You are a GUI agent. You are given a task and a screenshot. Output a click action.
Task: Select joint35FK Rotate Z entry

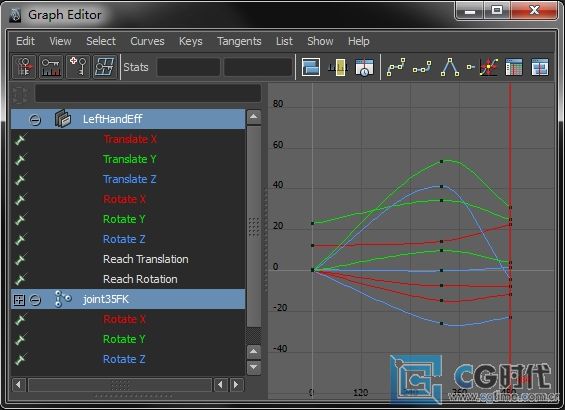(x=124, y=359)
